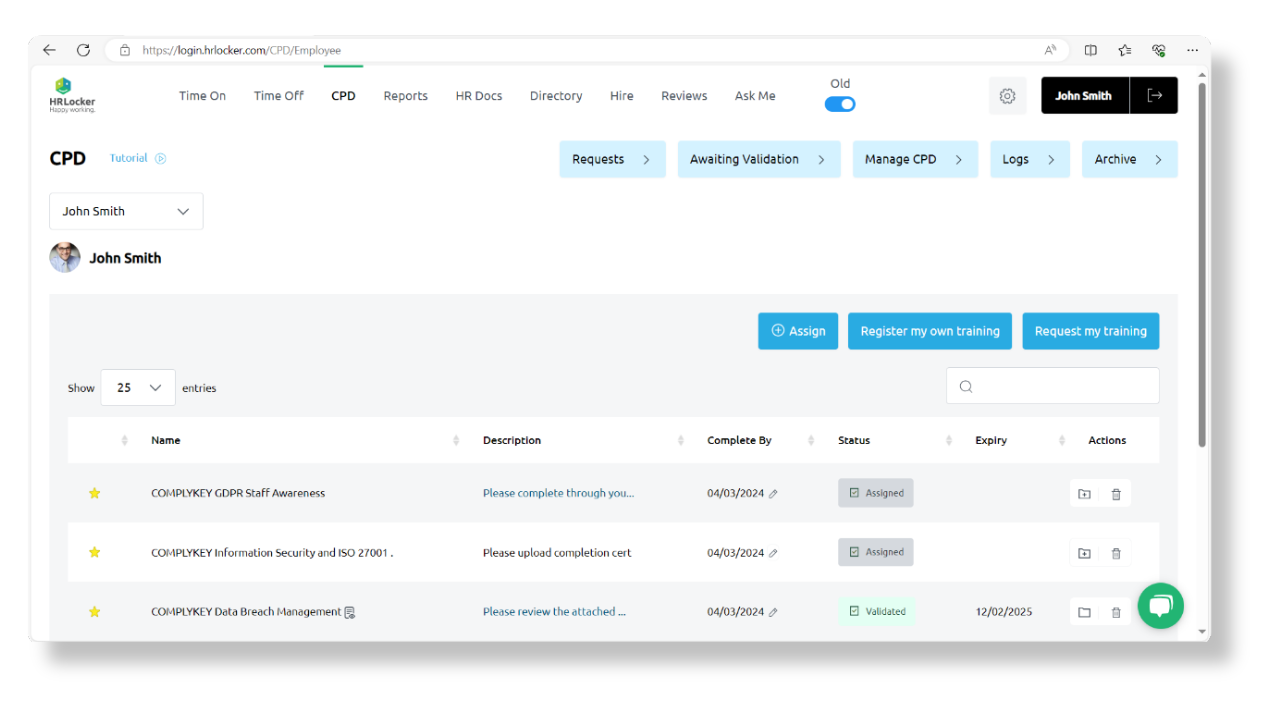The width and height of the screenshot is (1280, 720).
Task: Click the Register my own training button
Action: pyautogui.click(x=929, y=331)
